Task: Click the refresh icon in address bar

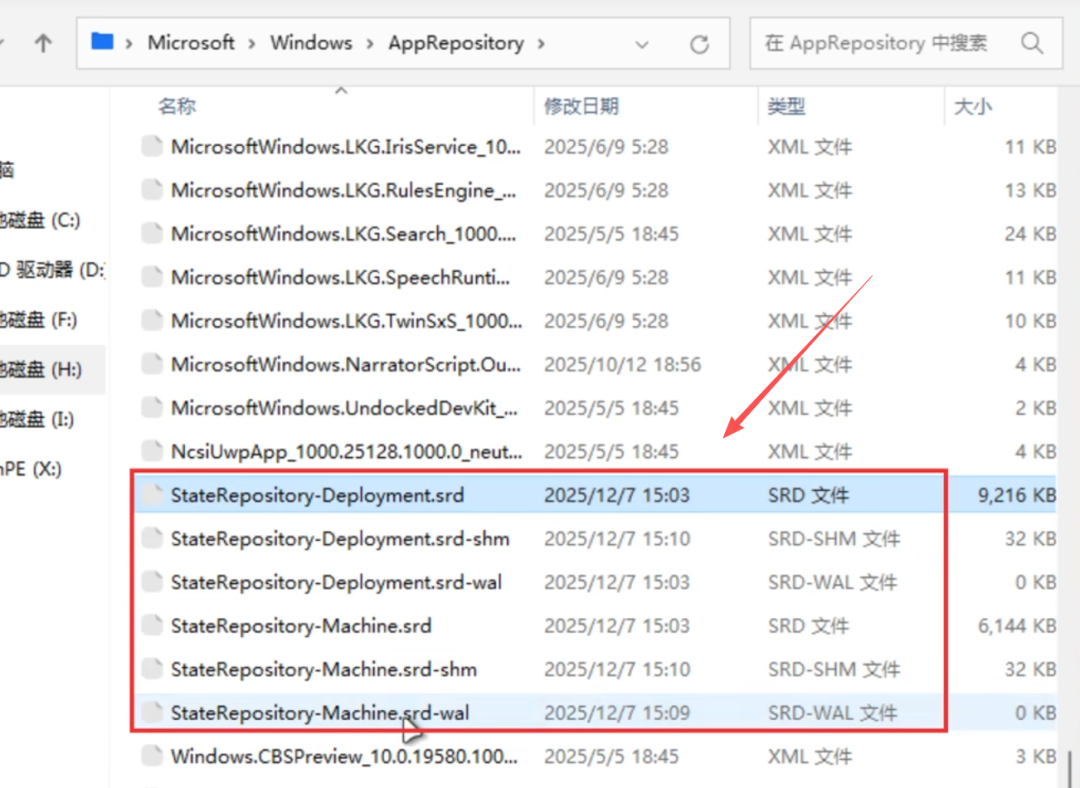Action: pos(699,44)
